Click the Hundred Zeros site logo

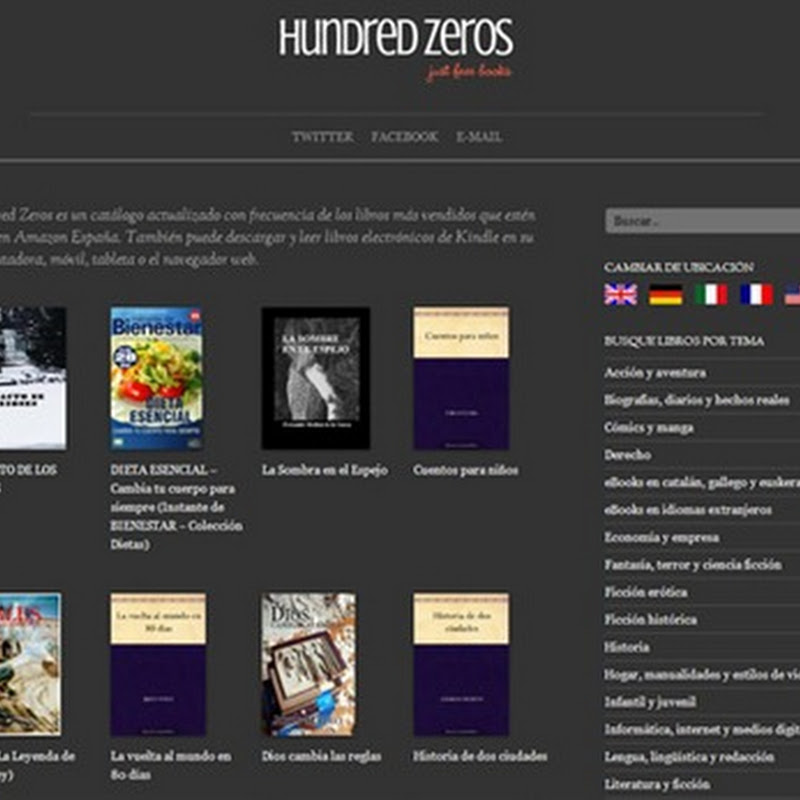[395, 48]
